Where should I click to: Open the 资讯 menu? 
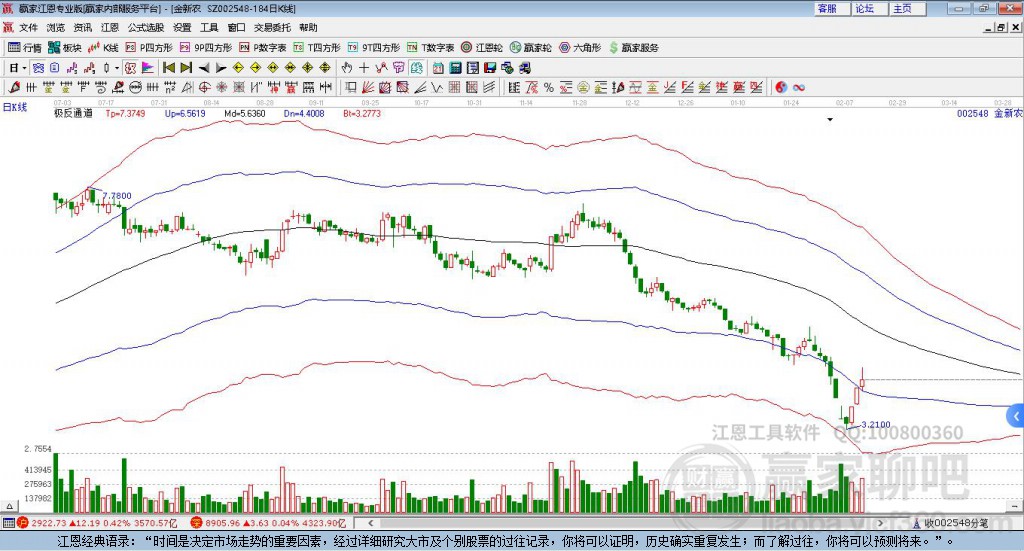[83, 27]
